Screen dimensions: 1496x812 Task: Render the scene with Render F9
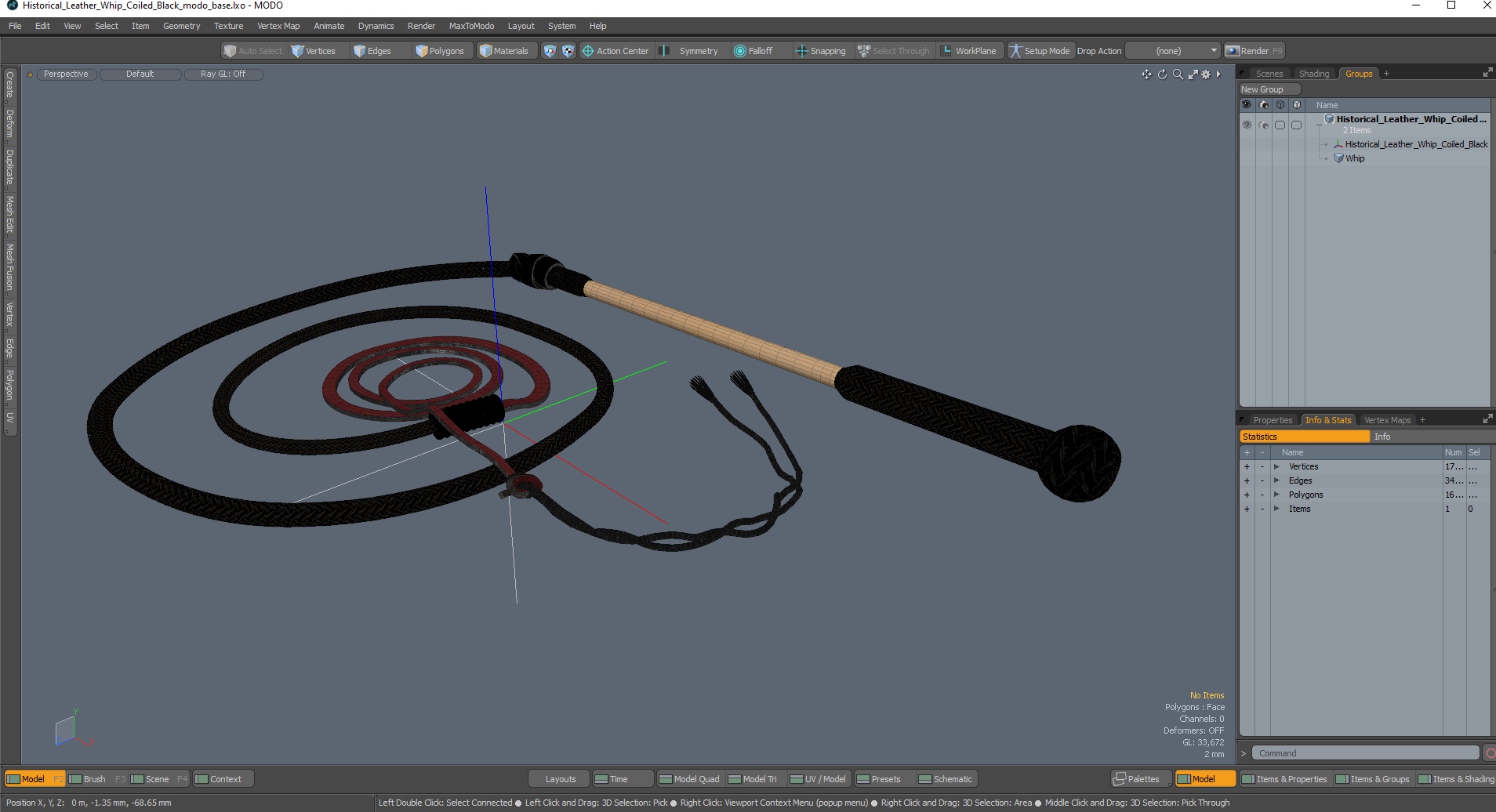(x=1254, y=51)
